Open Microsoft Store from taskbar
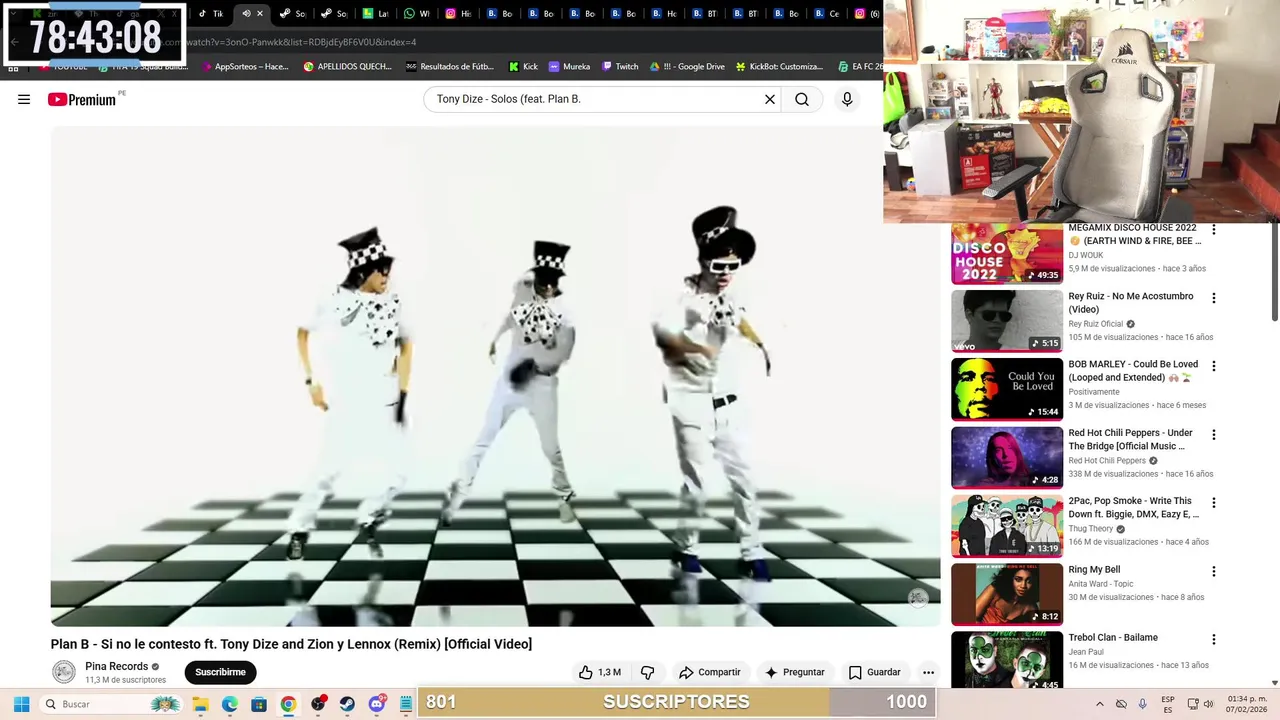Screen dimensions: 1280x720 click(x=259, y=704)
